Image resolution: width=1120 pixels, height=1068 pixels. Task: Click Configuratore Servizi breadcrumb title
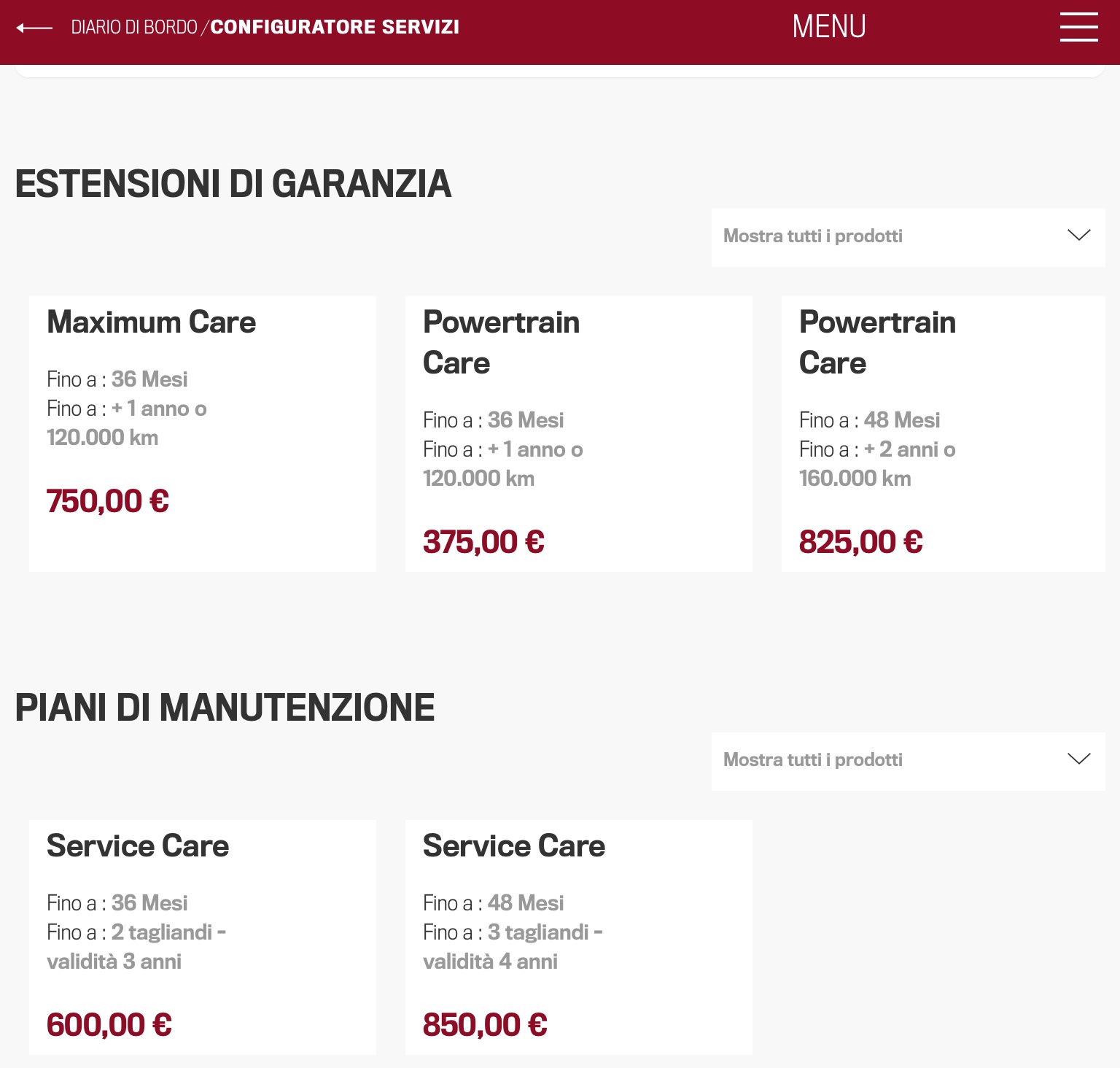[x=335, y=28]
